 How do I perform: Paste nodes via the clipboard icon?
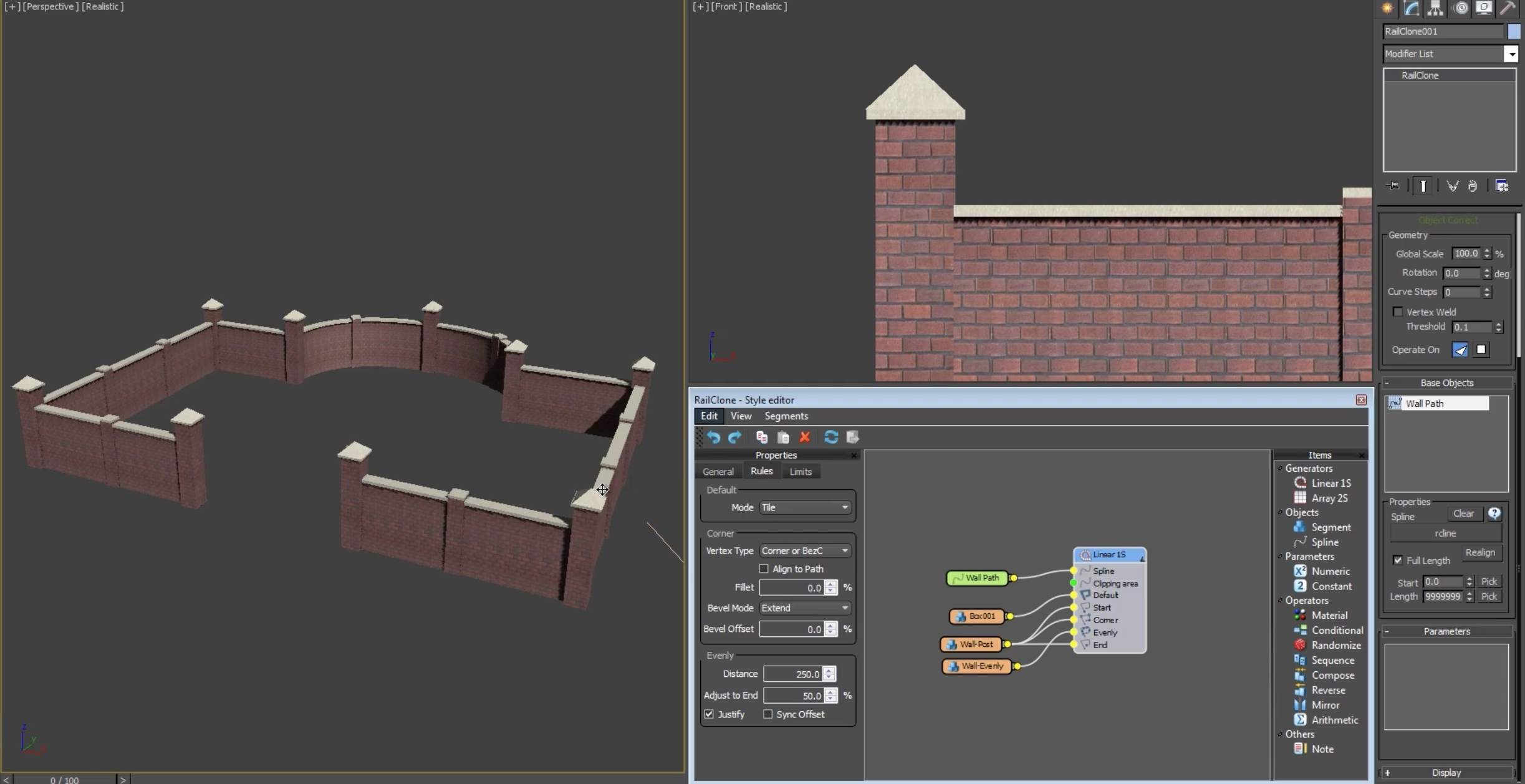click(x=782, y=437)
